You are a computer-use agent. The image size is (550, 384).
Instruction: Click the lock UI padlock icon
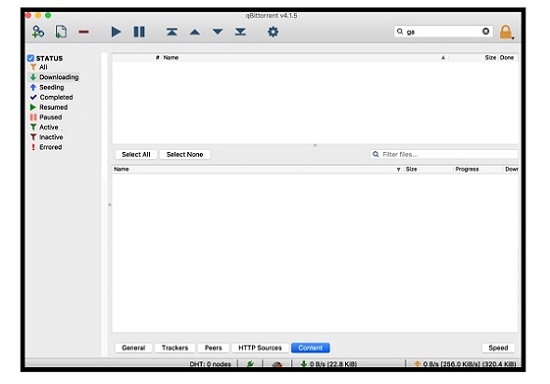click(506, 32)
